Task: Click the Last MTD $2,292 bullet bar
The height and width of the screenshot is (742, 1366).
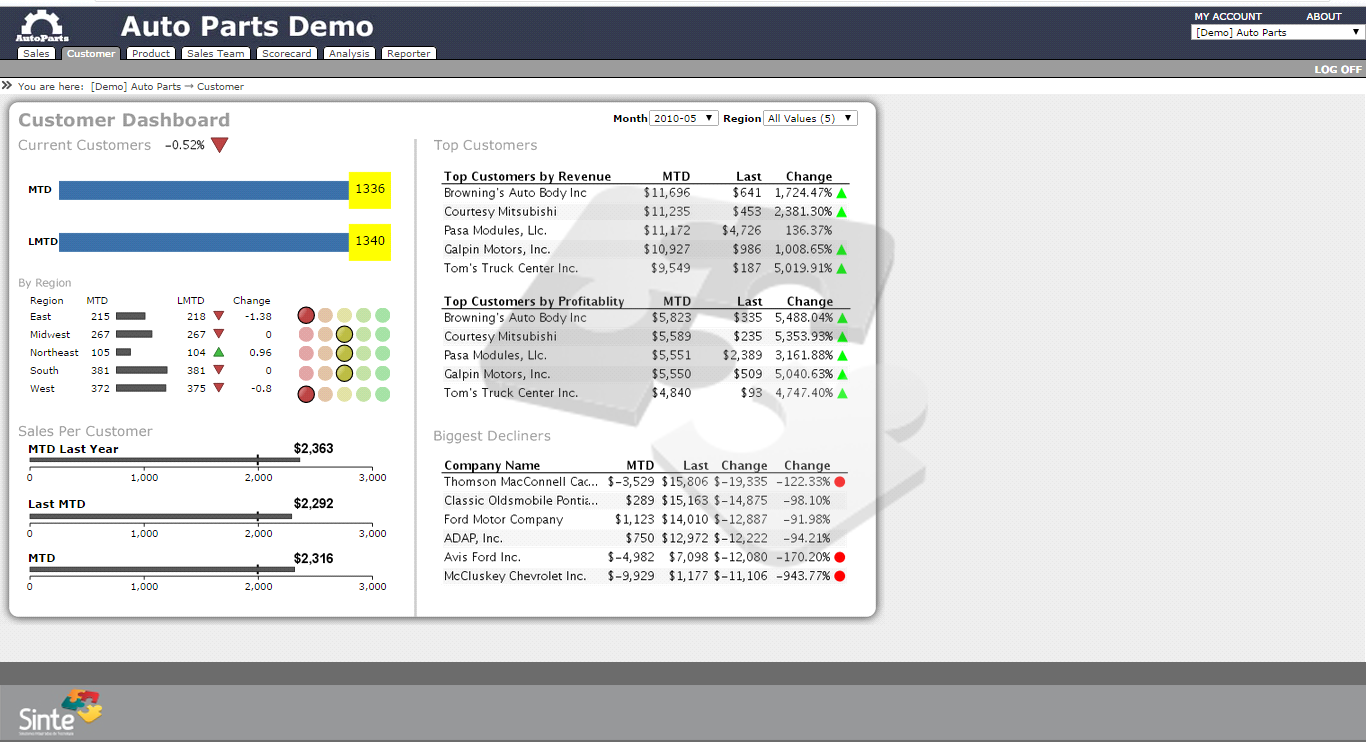Action: [x=161, y=516]
